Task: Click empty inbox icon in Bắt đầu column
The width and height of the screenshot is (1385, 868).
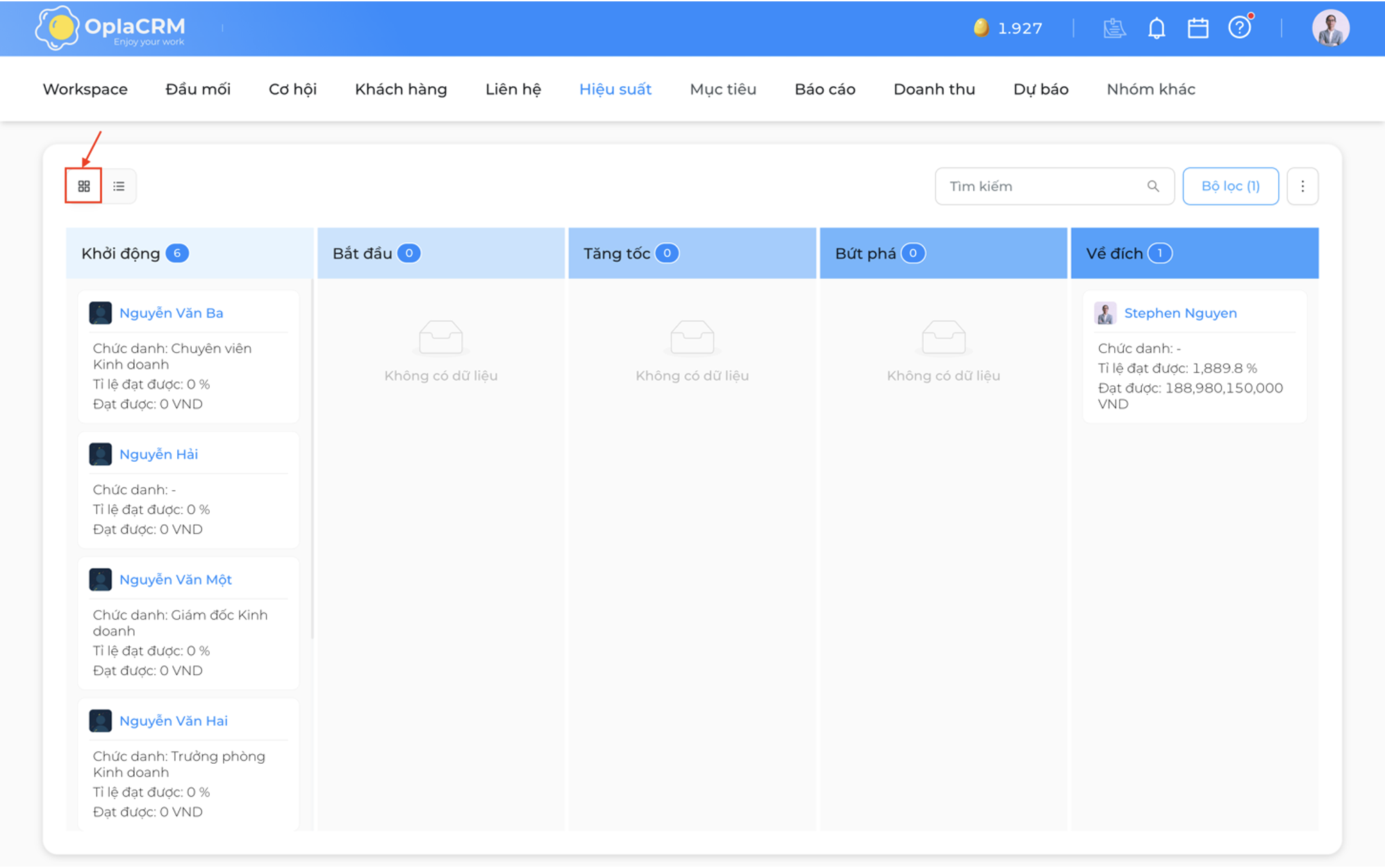Action: 441,337
